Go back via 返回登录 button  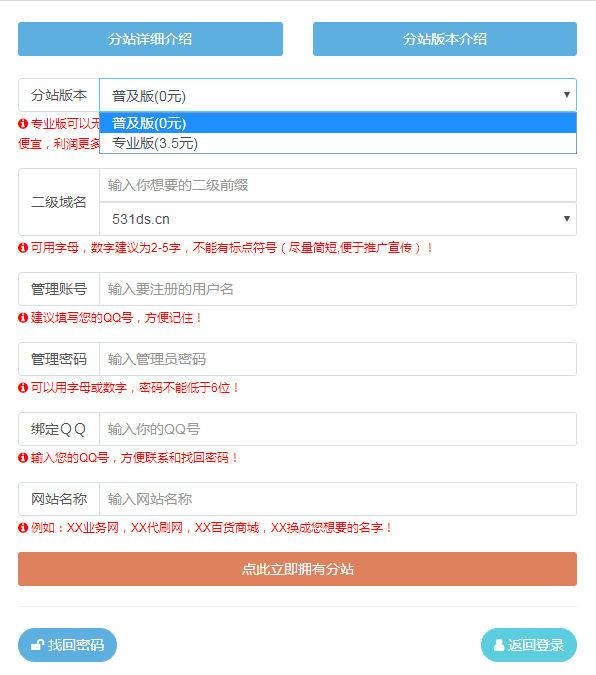click(529, 645)
